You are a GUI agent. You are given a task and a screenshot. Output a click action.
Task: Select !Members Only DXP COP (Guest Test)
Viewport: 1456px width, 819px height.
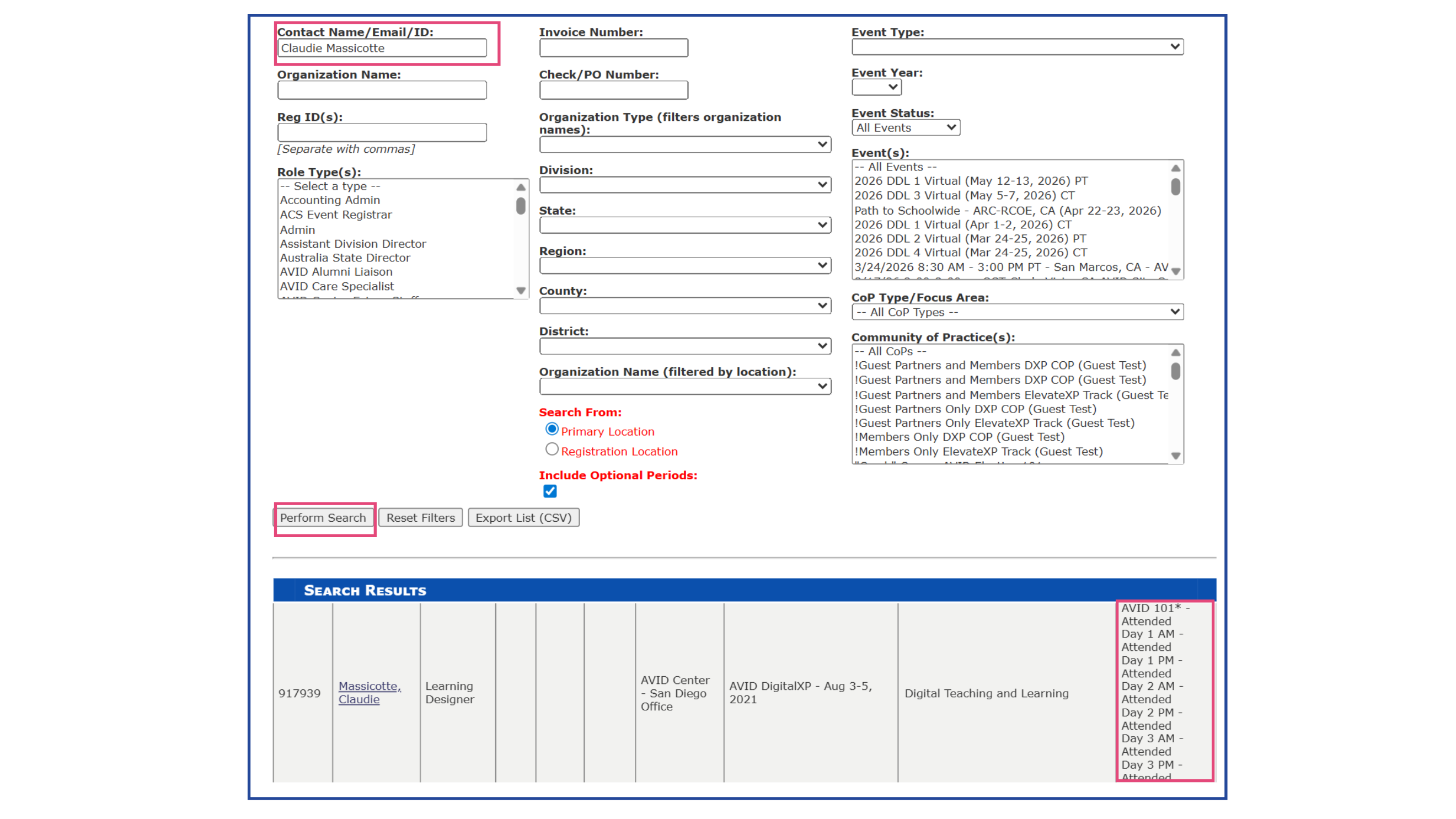959,437
